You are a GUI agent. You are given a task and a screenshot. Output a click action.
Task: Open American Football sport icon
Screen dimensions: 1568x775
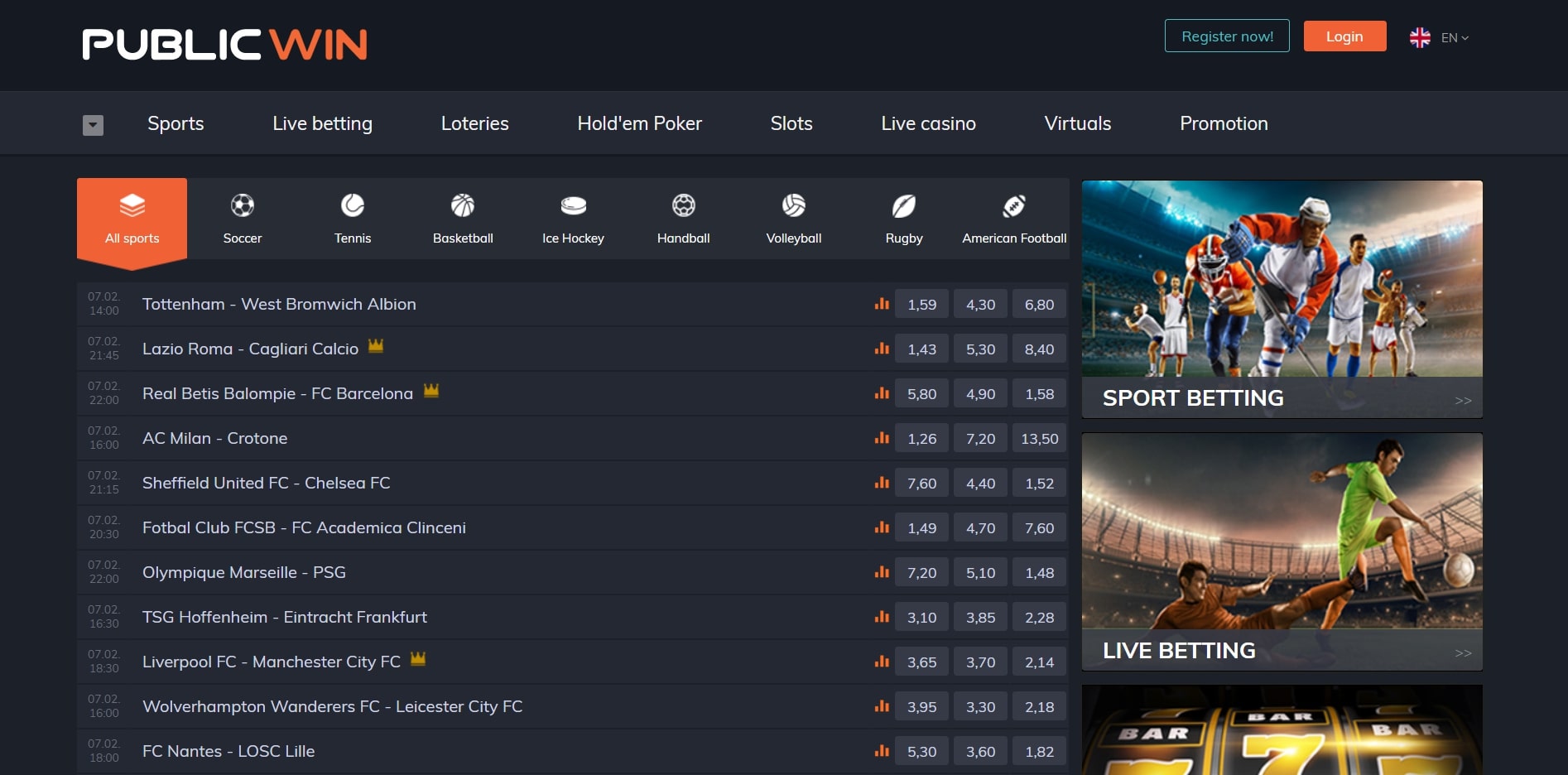(1014, 205)
